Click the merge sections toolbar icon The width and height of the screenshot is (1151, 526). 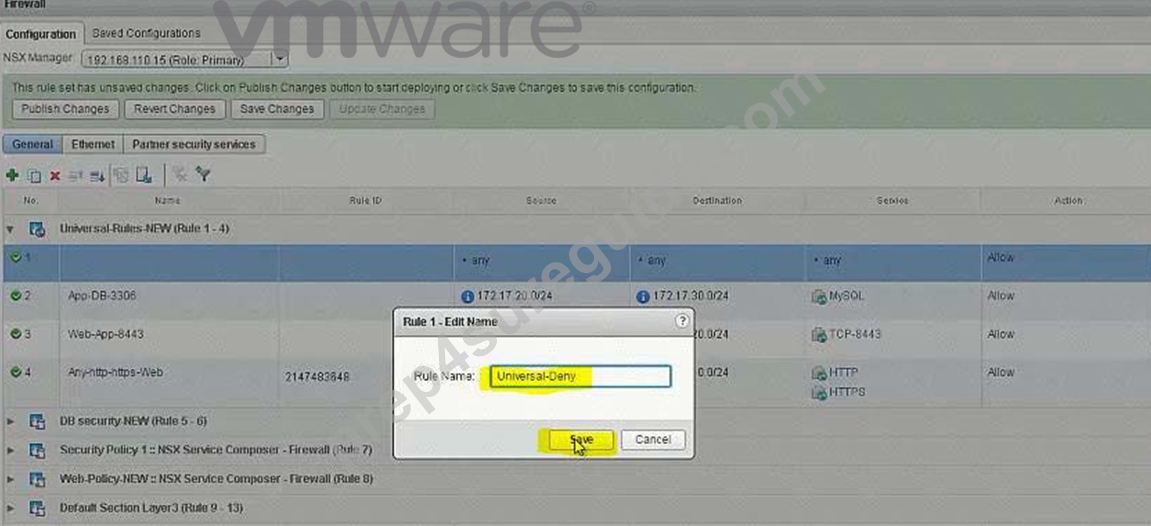pyautogui.click(x=121, y=175)
